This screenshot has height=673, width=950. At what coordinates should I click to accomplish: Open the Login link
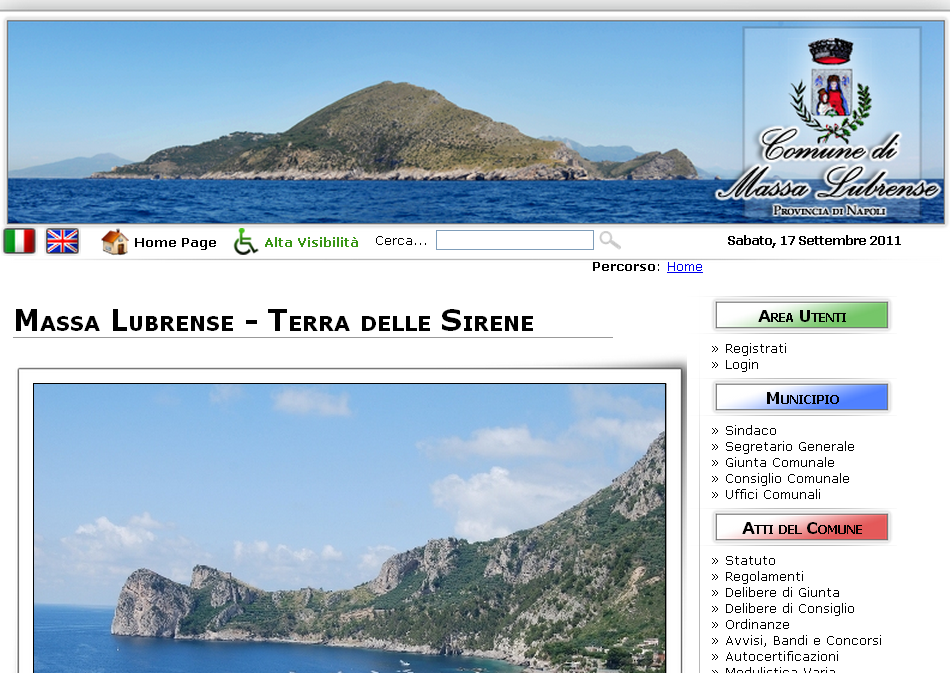tap(742, 365)
